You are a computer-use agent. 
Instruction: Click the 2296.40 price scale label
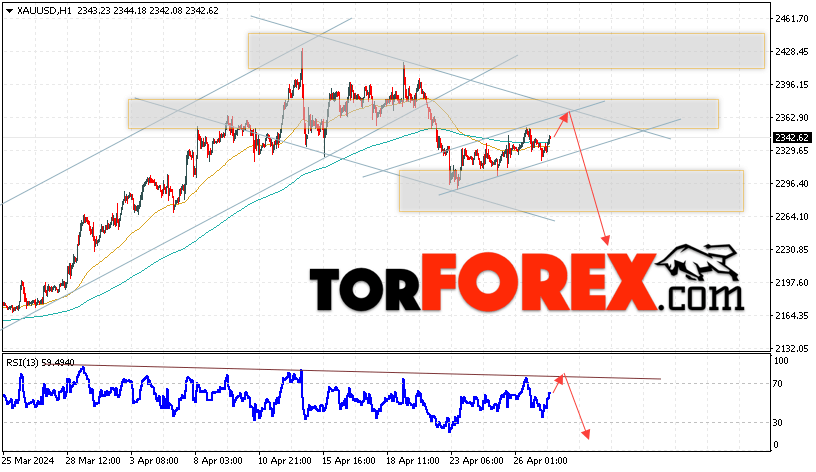792,184
